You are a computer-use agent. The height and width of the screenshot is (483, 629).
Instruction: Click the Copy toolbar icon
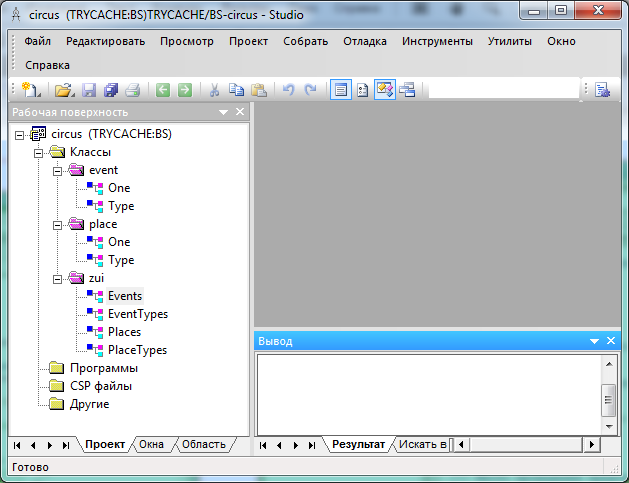tap(237, 89)
